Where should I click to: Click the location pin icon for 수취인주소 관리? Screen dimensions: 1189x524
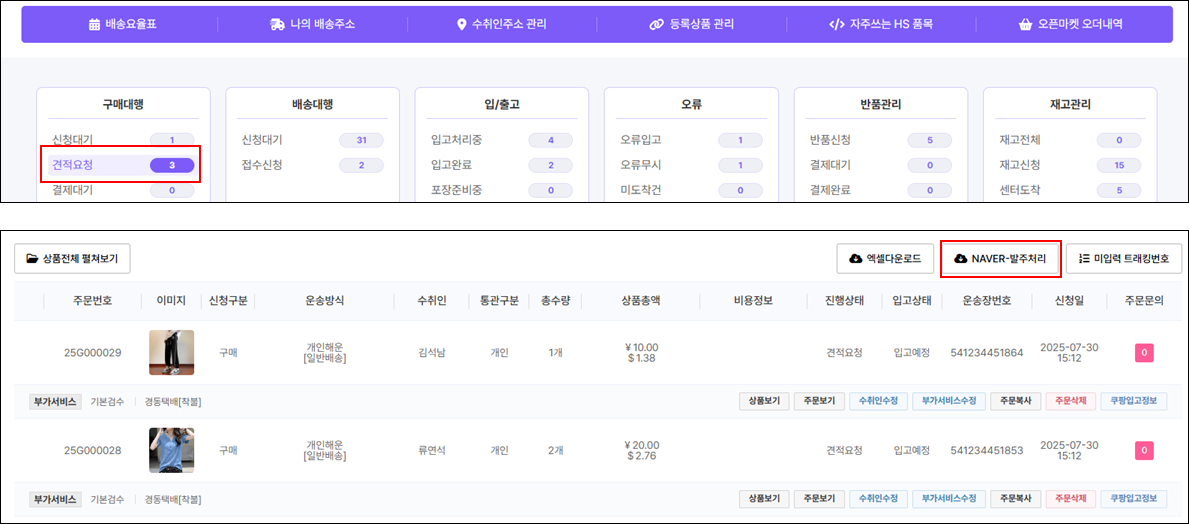click(461, 24)
